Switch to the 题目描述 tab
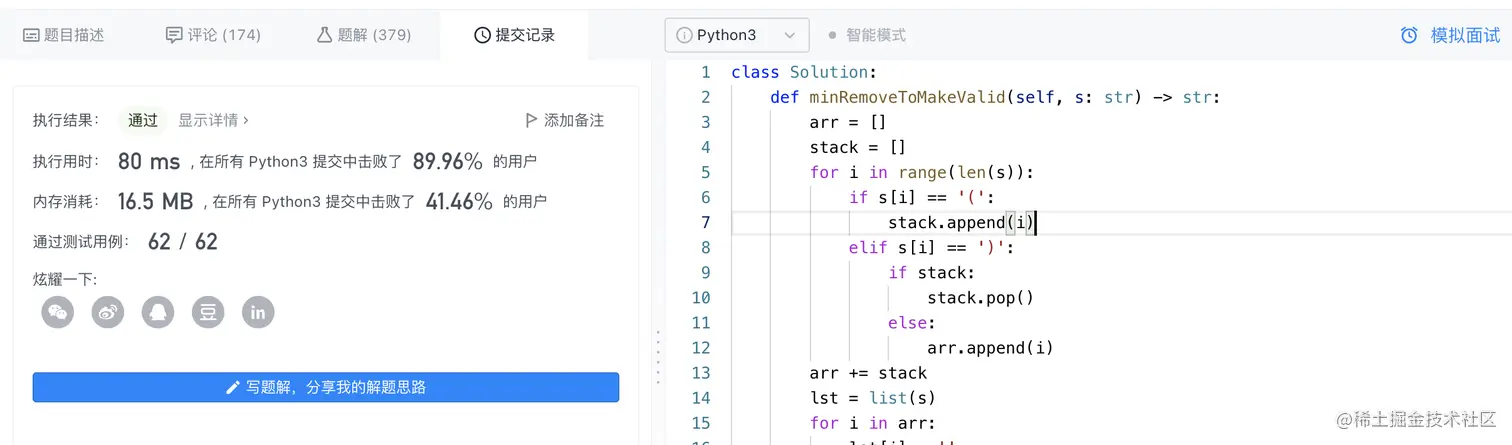 tap(64, 35)
